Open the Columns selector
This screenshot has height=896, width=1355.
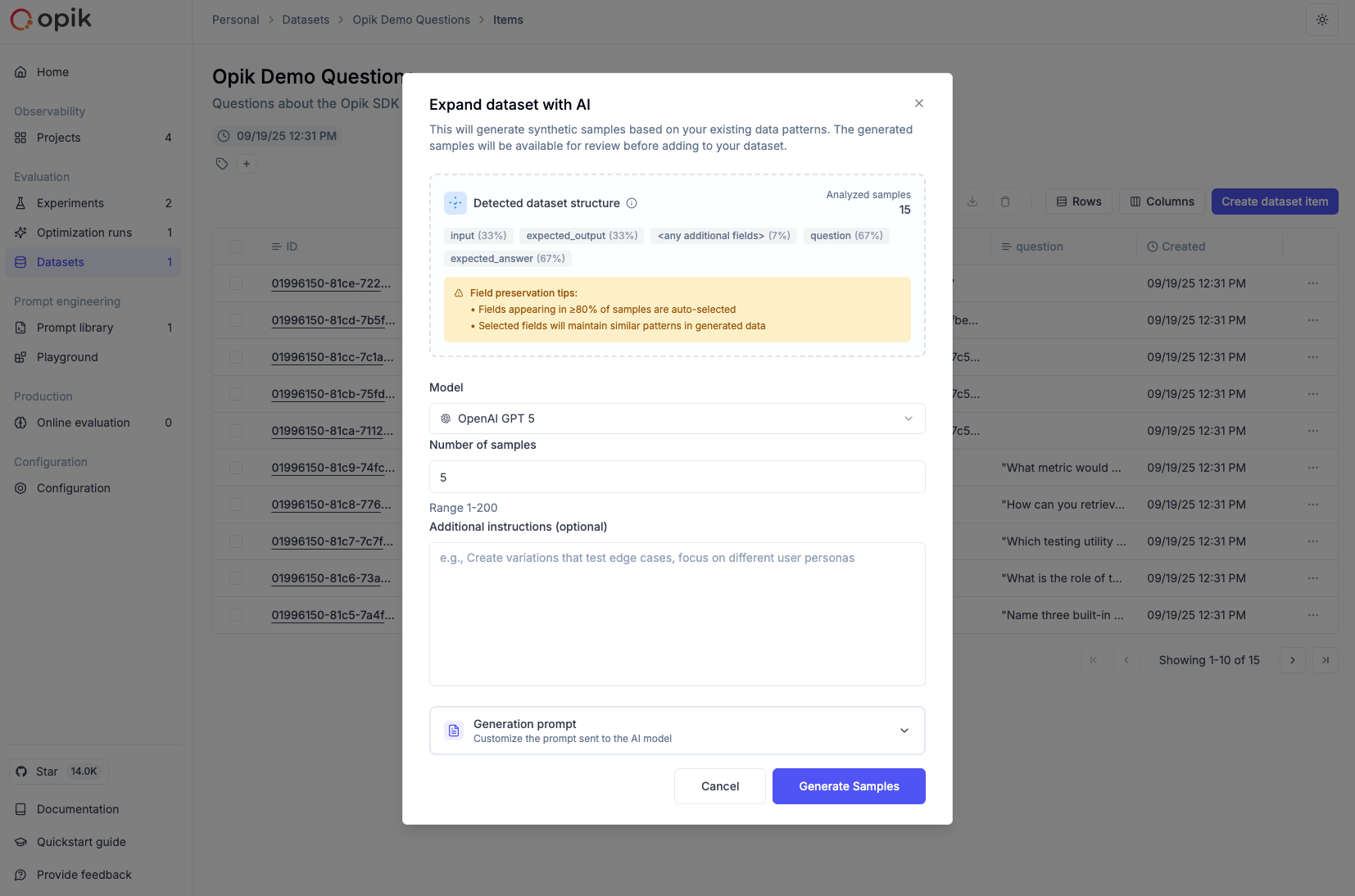1162,201
